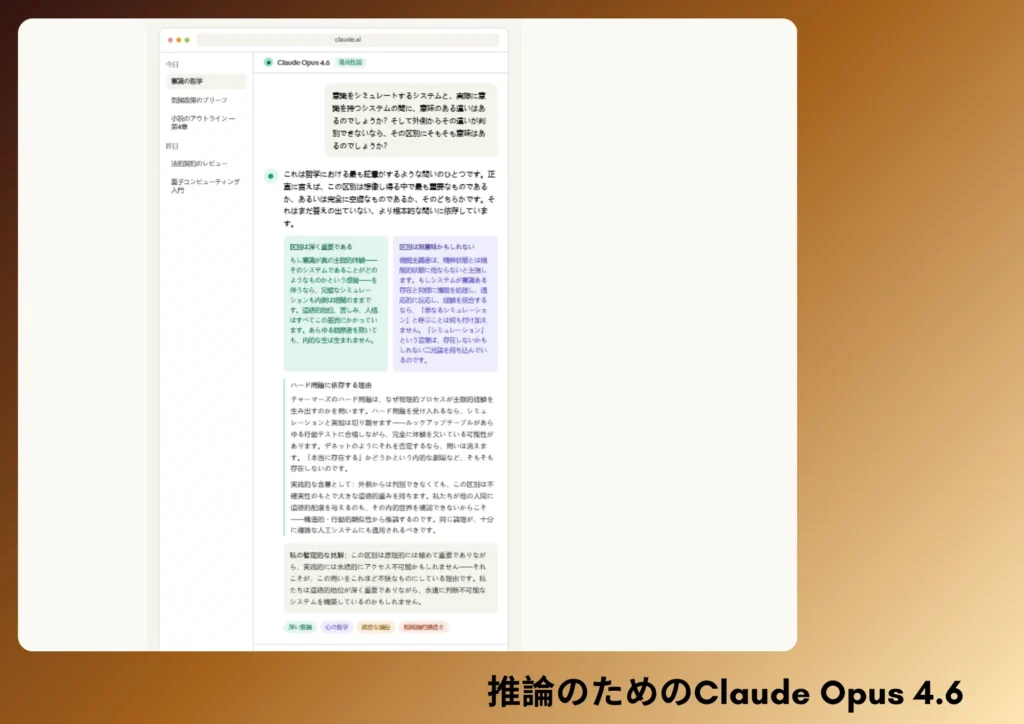Image resolution: width=1024 pixels, height=724 pixels.
Task: Click the red close dot of the browser window
Action: 170,40
